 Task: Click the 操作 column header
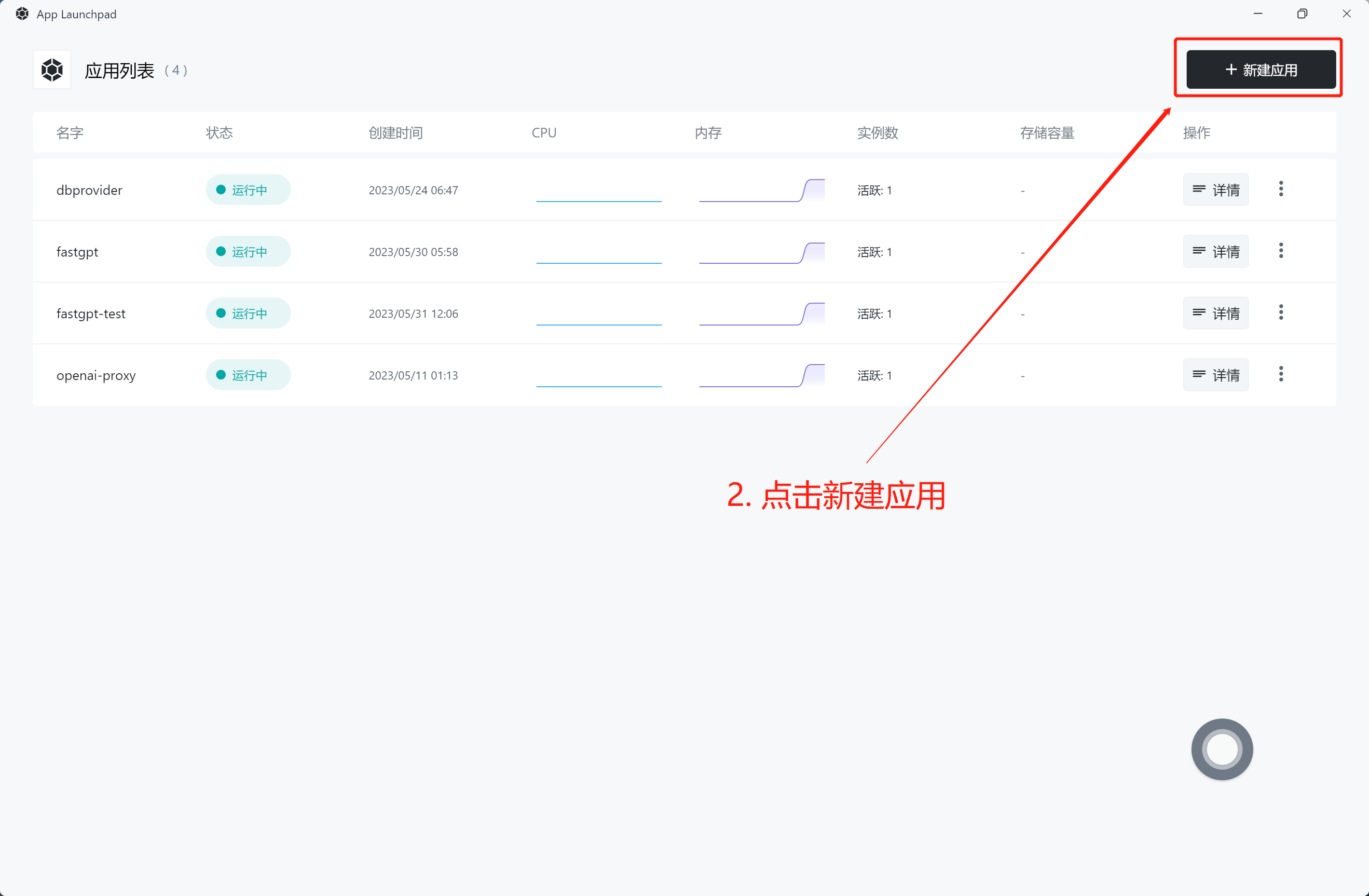tap(1196, 133)
